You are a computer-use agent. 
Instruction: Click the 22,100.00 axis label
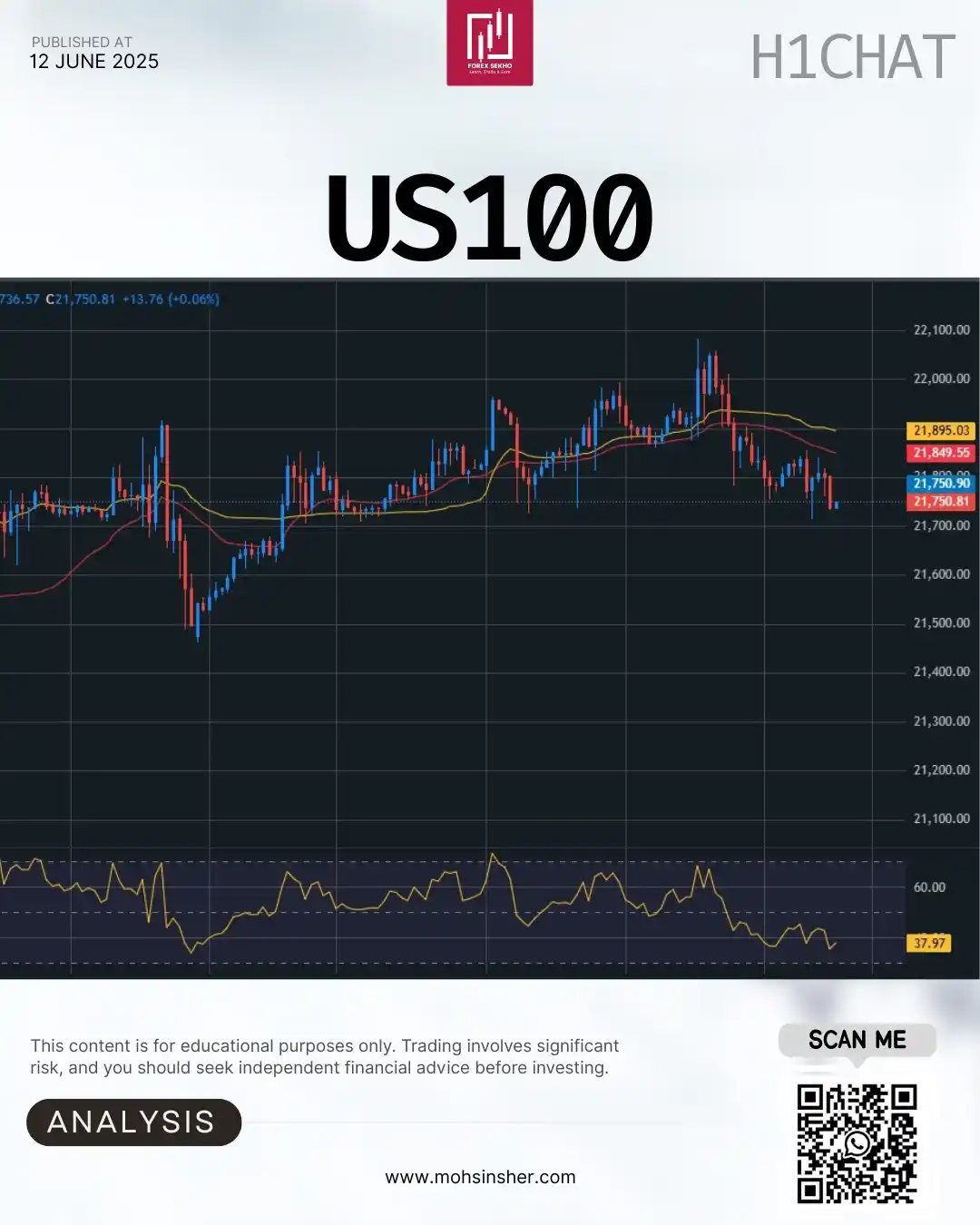941,329
